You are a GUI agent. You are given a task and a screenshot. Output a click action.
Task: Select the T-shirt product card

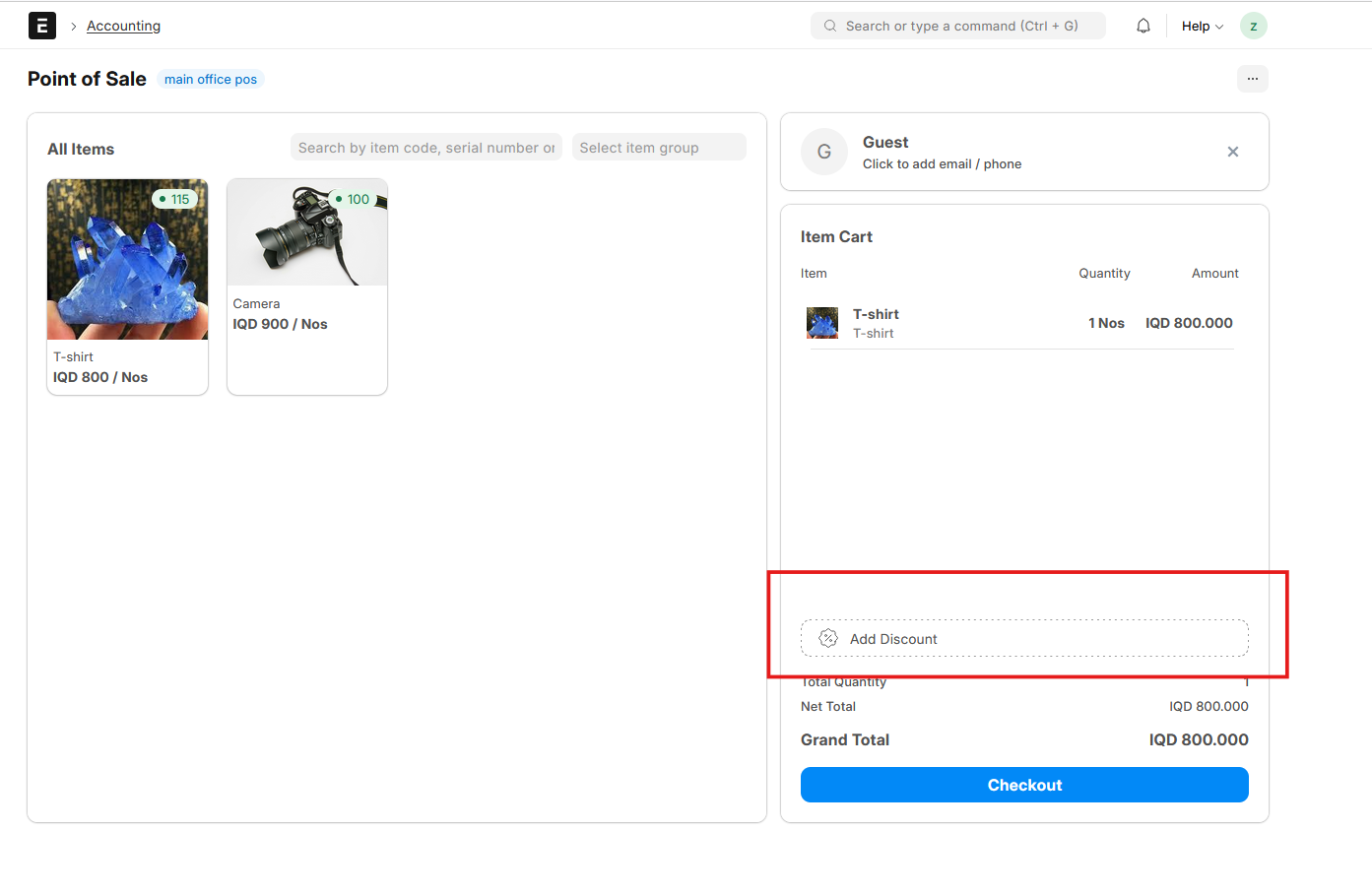click(x=127, y=286)
